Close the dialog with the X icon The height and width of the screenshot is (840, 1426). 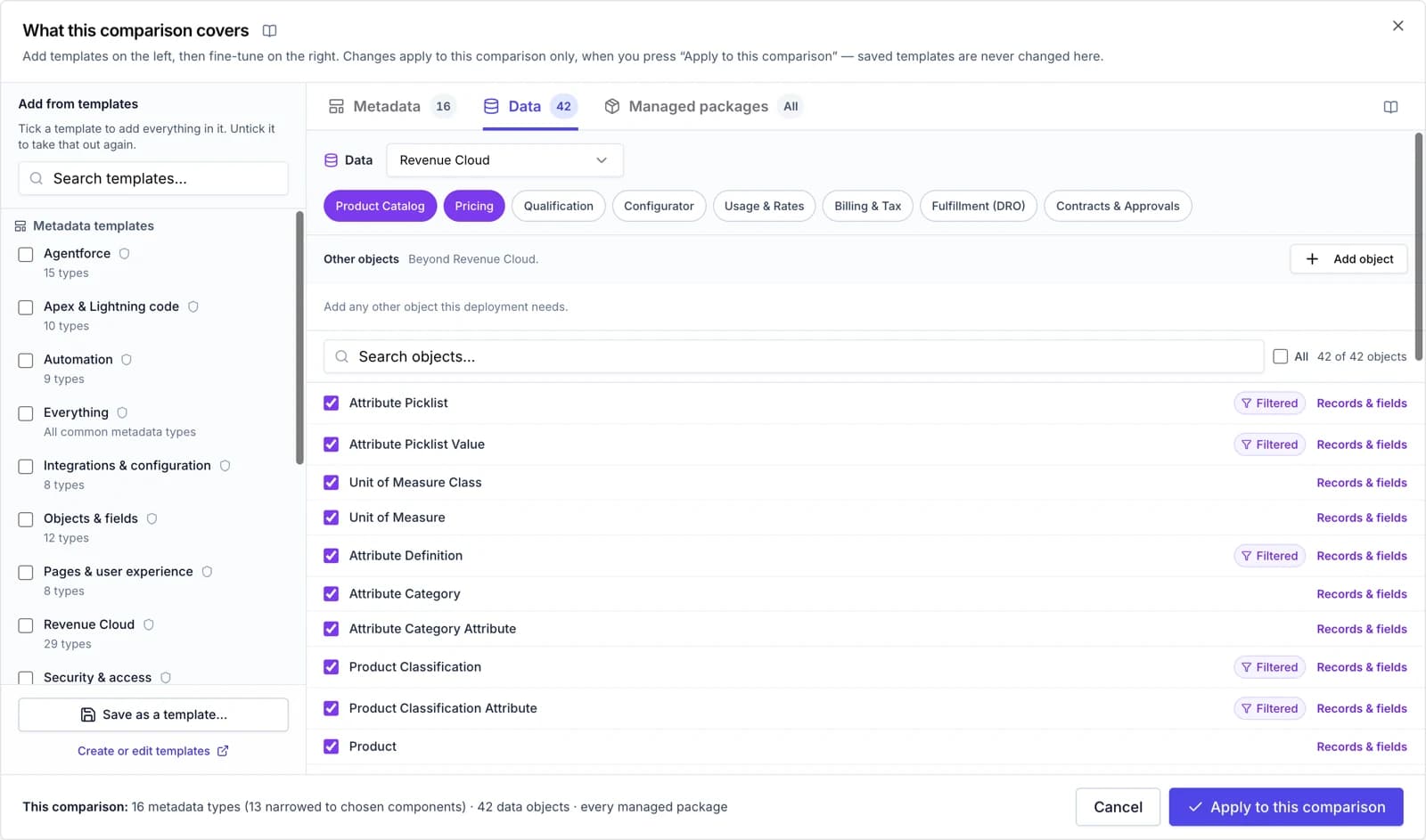pyautogui.click(x=1397, y=26)
